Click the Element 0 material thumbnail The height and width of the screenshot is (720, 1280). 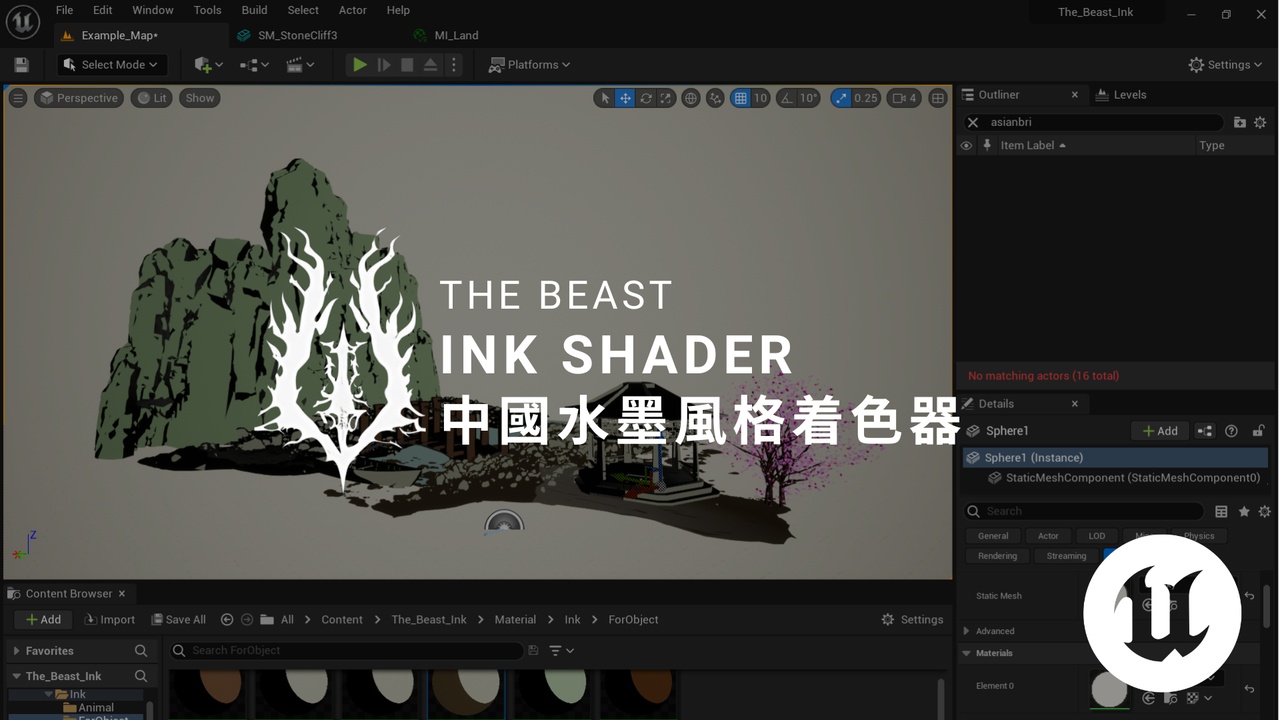[x=1109, y=690]
